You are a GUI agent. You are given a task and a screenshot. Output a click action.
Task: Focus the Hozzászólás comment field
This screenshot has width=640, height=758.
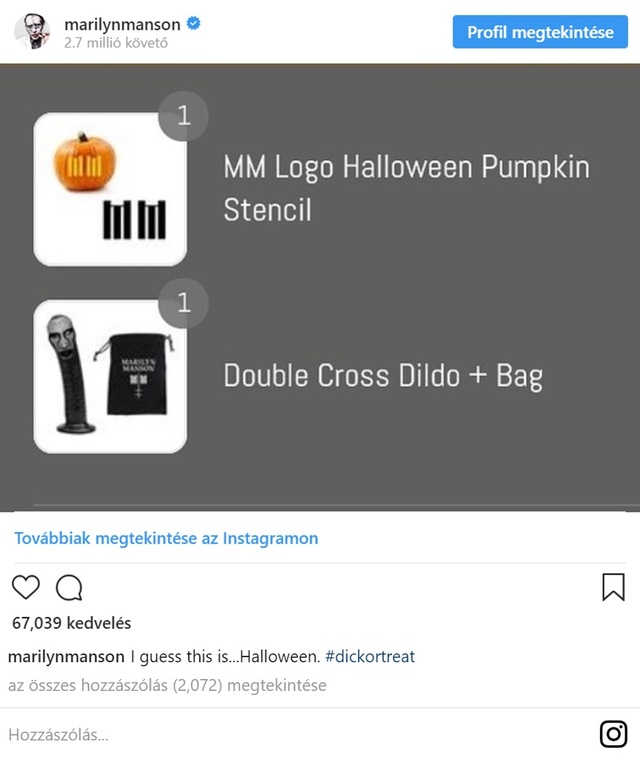tap(300, 734)
